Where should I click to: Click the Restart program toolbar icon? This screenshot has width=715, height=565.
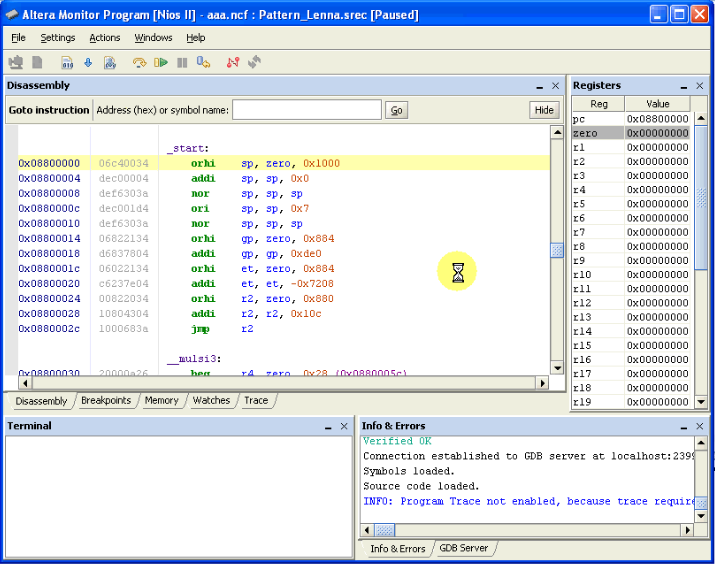(203, 62)
